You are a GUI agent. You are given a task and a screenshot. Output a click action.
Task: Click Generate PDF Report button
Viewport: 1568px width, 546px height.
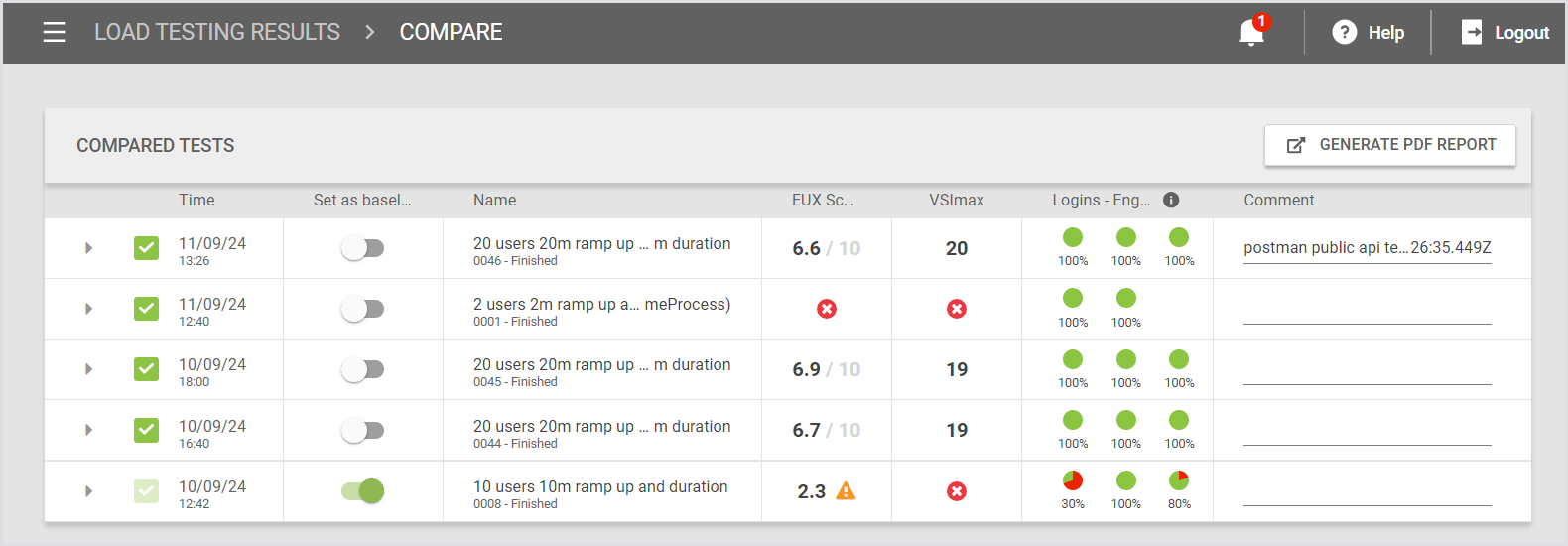point(1389,145)
